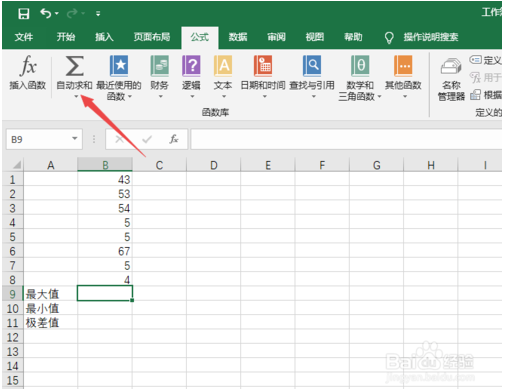The width and height of the screenshot is (506, 389).
Task: Select the 公式 tab
Action: click(x=200, y=37)
